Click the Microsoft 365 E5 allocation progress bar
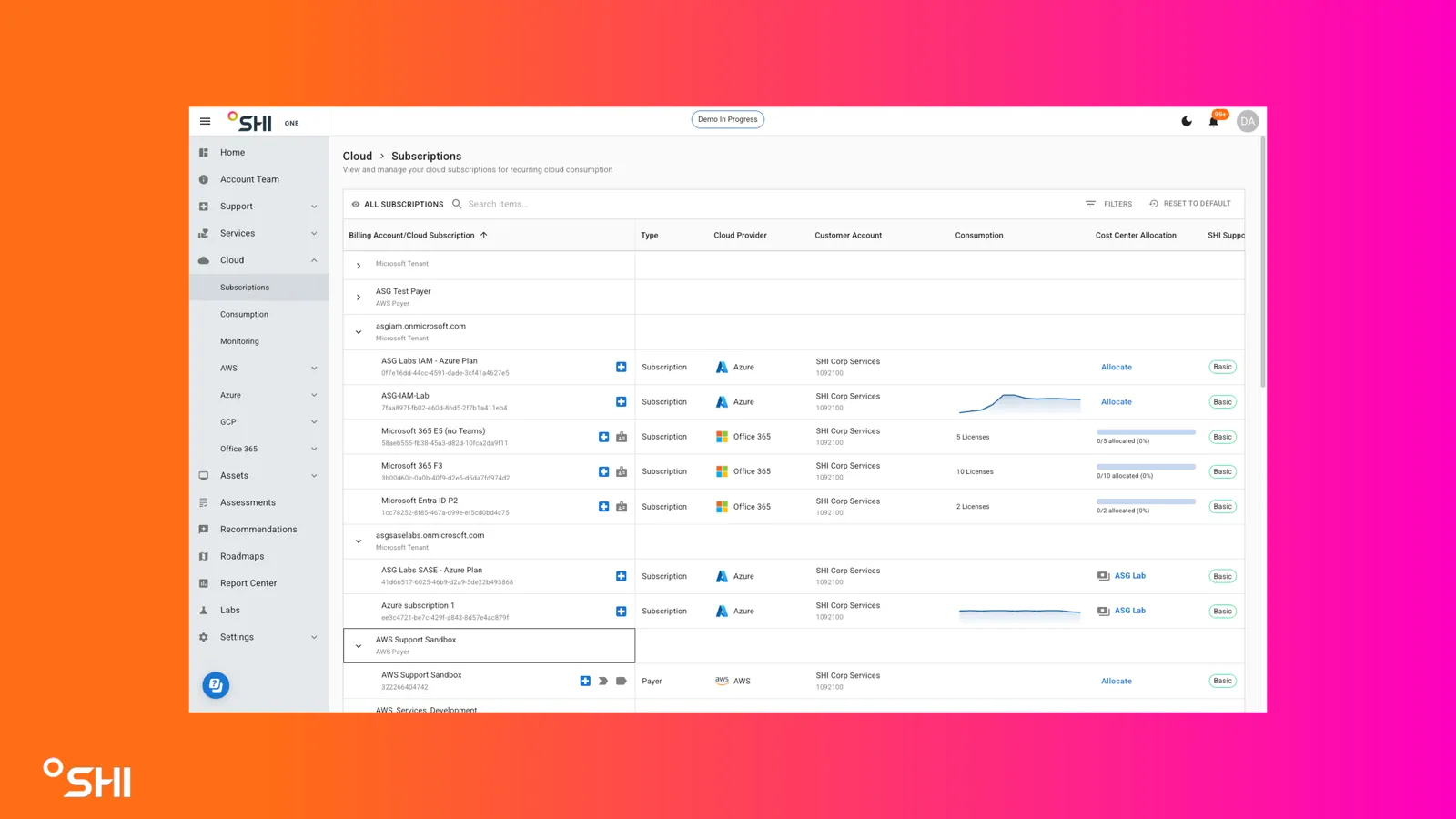This screenshot has width=1456, height=819. [1146, 432]
